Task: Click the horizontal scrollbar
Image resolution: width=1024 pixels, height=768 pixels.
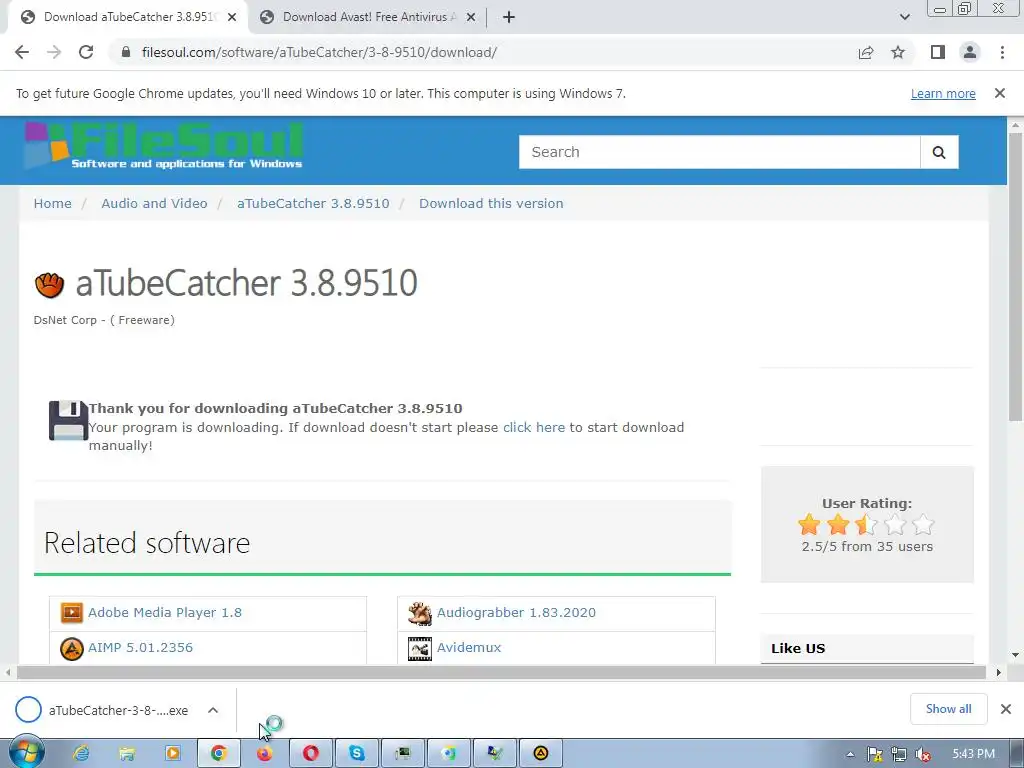Action: pyautogui.click(x=502, y=672)
